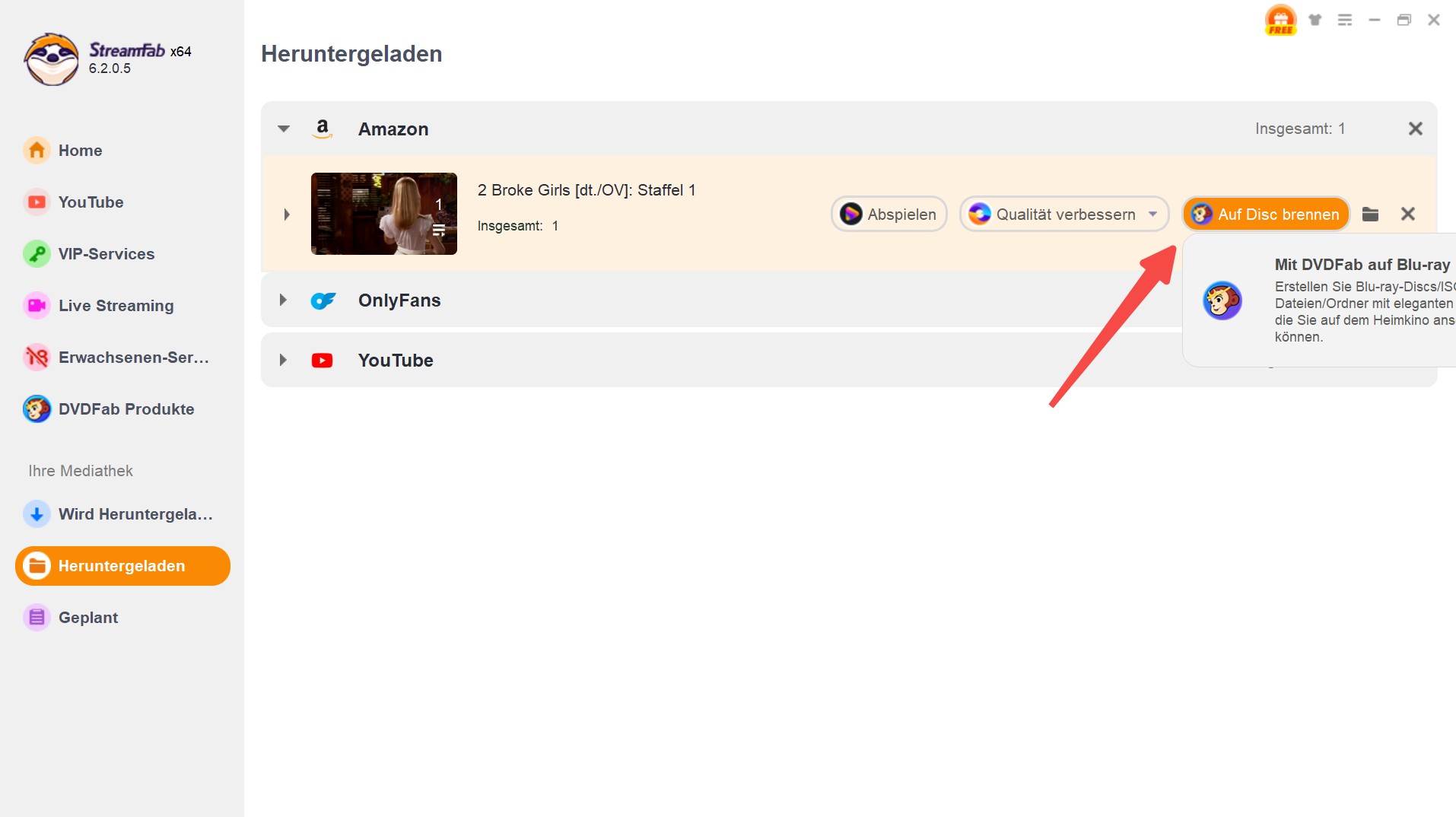The image size is (1456, 817).
Task: Click the red YouTube sidebar icon
Action: (x=37, y=202)
